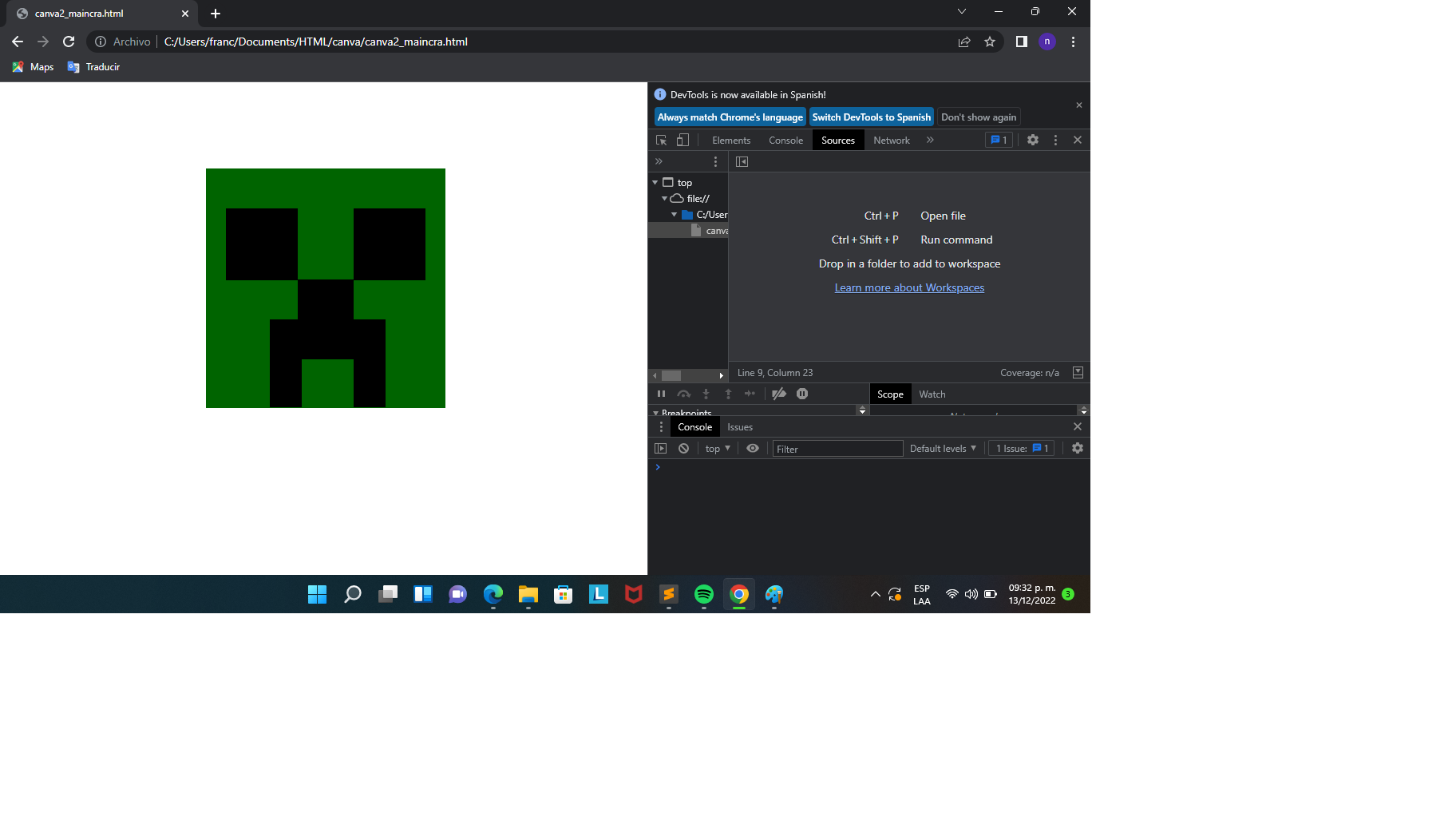Open the Network panel tab

click(891, 141)
